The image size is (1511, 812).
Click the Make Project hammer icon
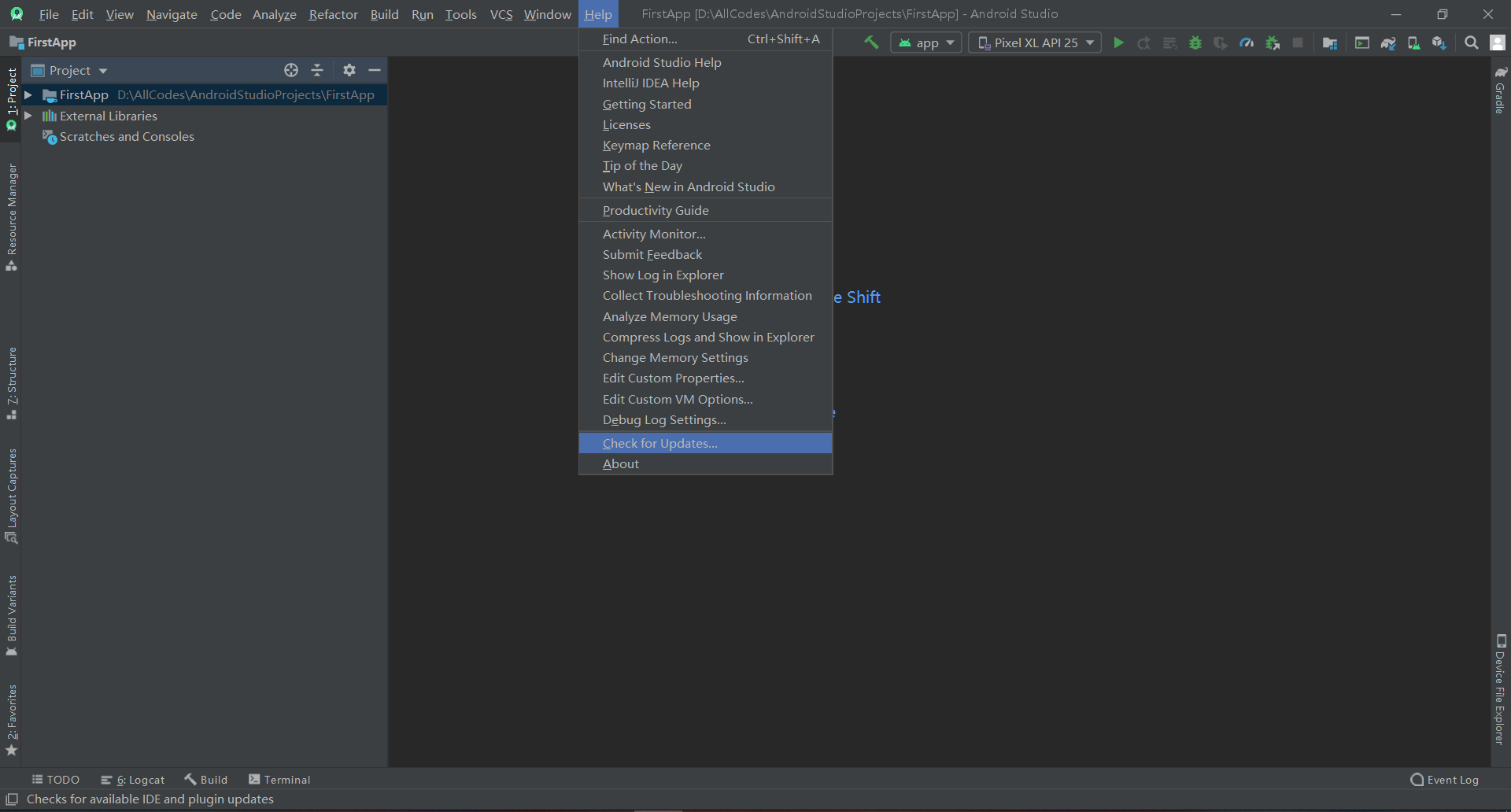tap(871, 42)
